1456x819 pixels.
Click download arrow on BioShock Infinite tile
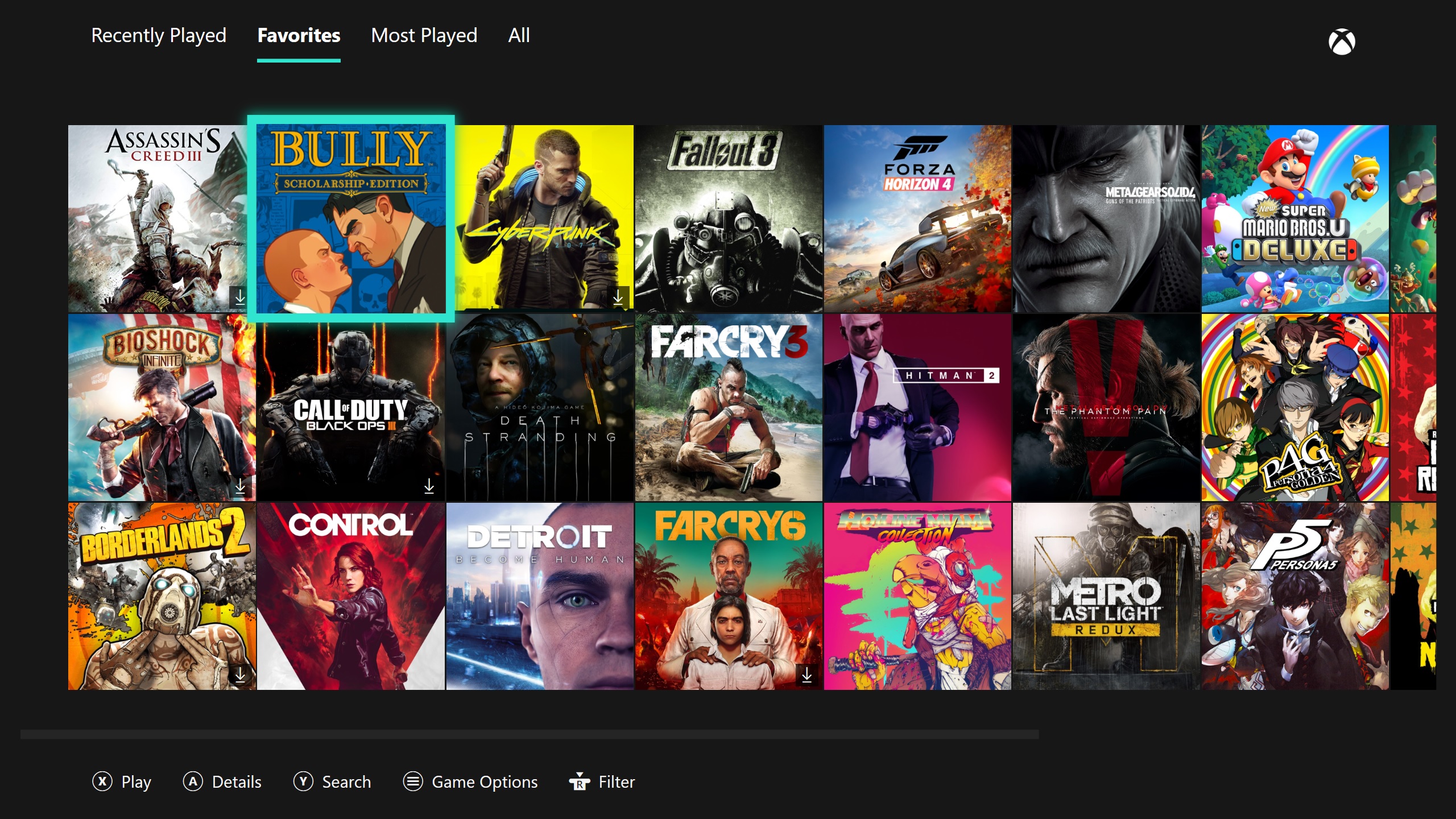[x=240, y=486]
